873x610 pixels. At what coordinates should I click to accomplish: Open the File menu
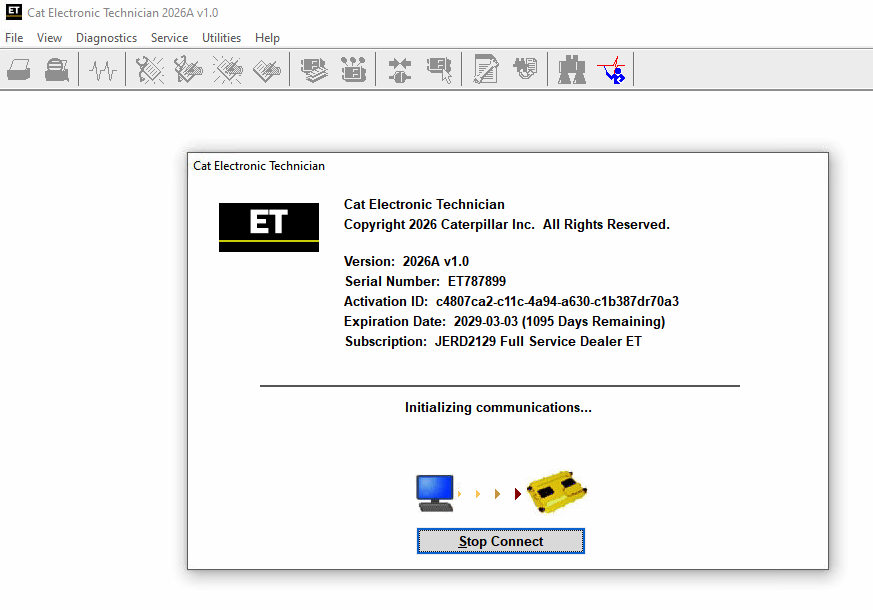coord(14,38)
